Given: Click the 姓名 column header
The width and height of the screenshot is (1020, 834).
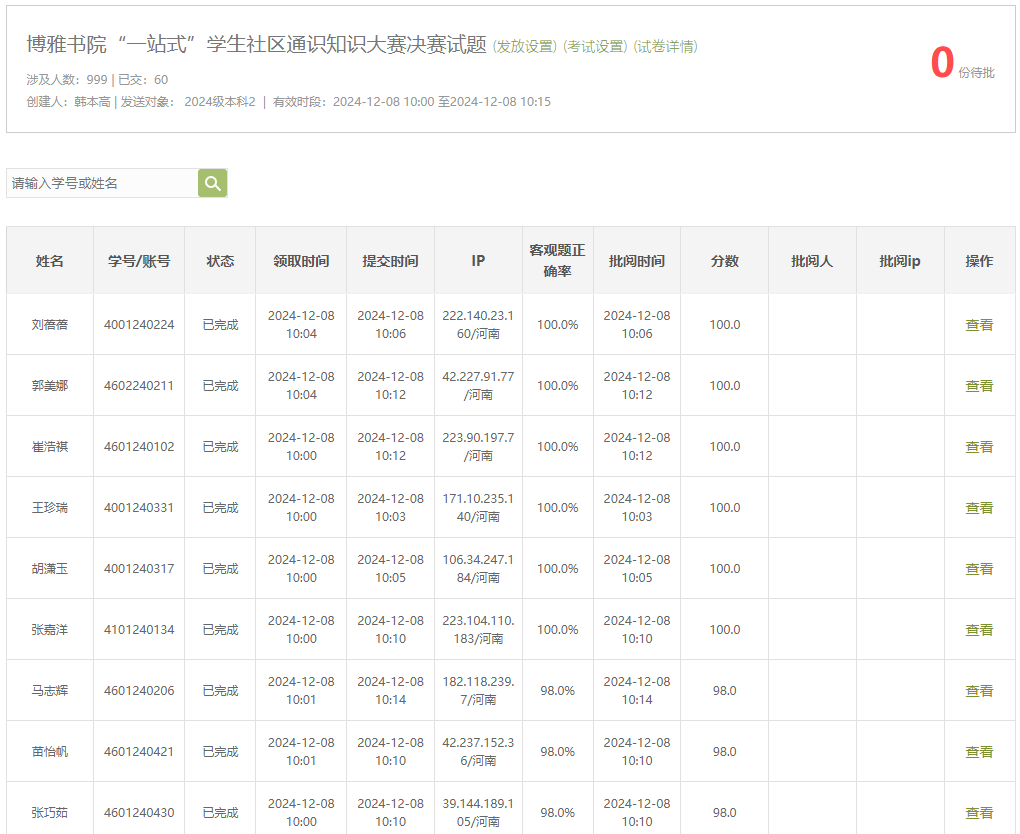Looking at the screenshot, I should [50, 261].
